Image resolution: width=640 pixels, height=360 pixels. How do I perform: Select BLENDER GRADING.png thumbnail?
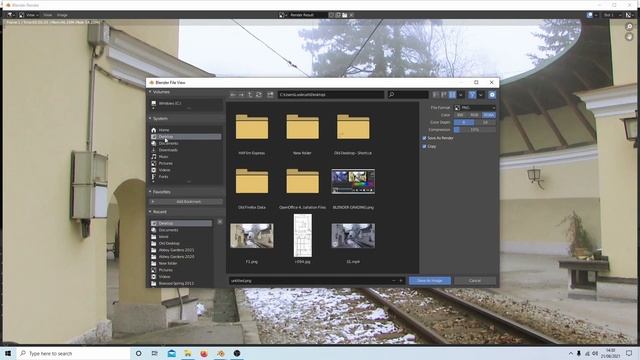coord(353,181)
